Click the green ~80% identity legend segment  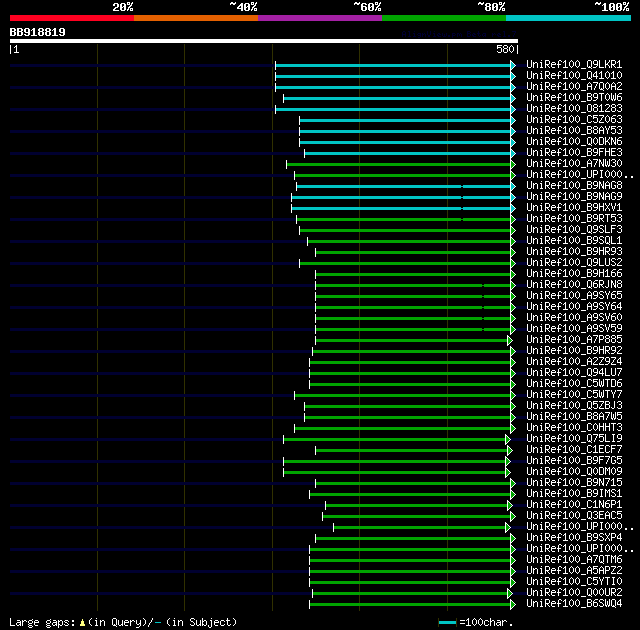point(444,18)
